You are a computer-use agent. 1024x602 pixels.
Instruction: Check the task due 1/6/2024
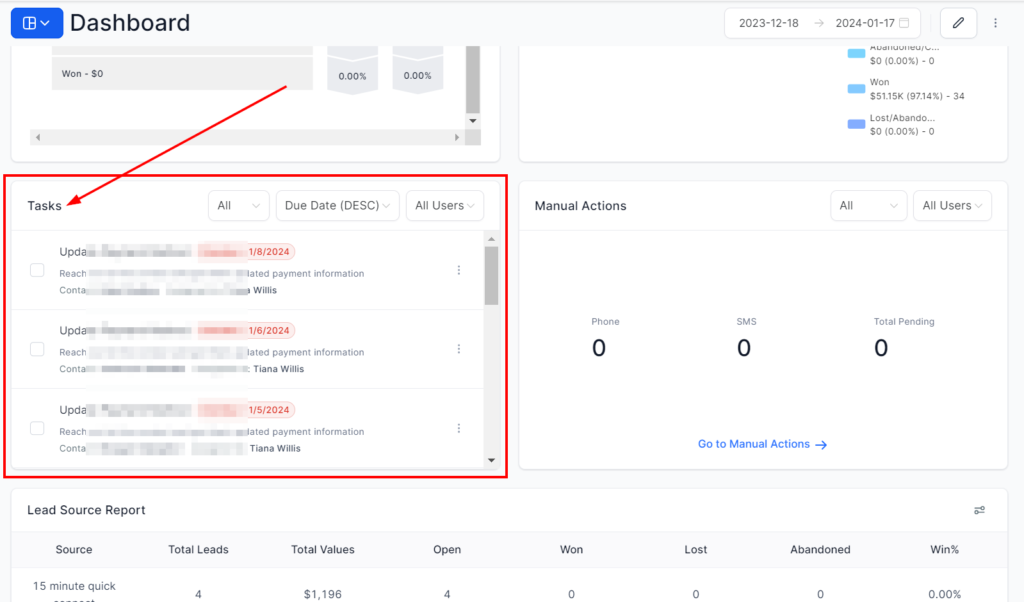click(37, 349)
